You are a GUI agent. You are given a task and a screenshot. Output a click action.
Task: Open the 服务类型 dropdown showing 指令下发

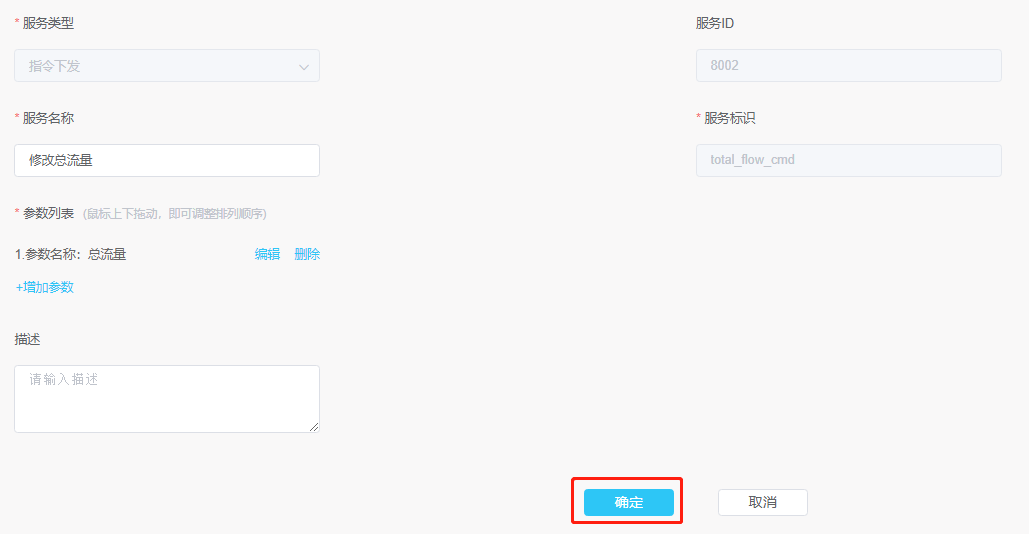pos(167,66)
